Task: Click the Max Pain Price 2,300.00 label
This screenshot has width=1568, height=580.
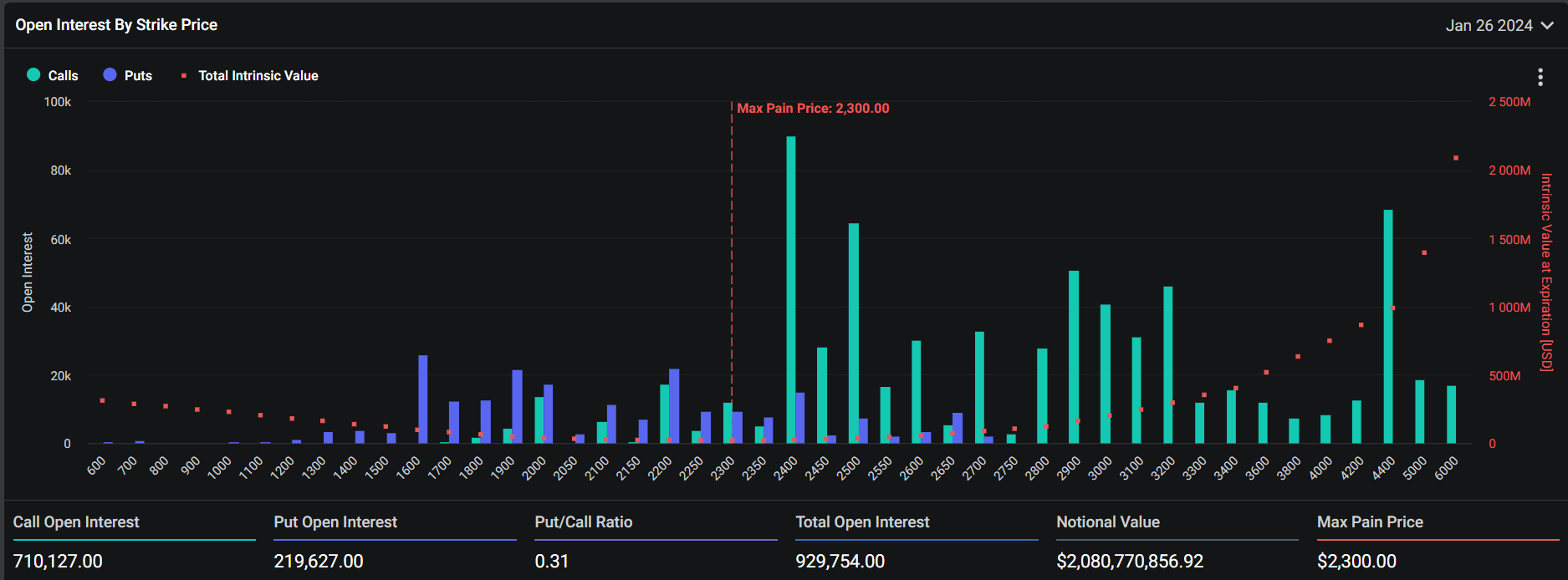Action: (813, 109)
